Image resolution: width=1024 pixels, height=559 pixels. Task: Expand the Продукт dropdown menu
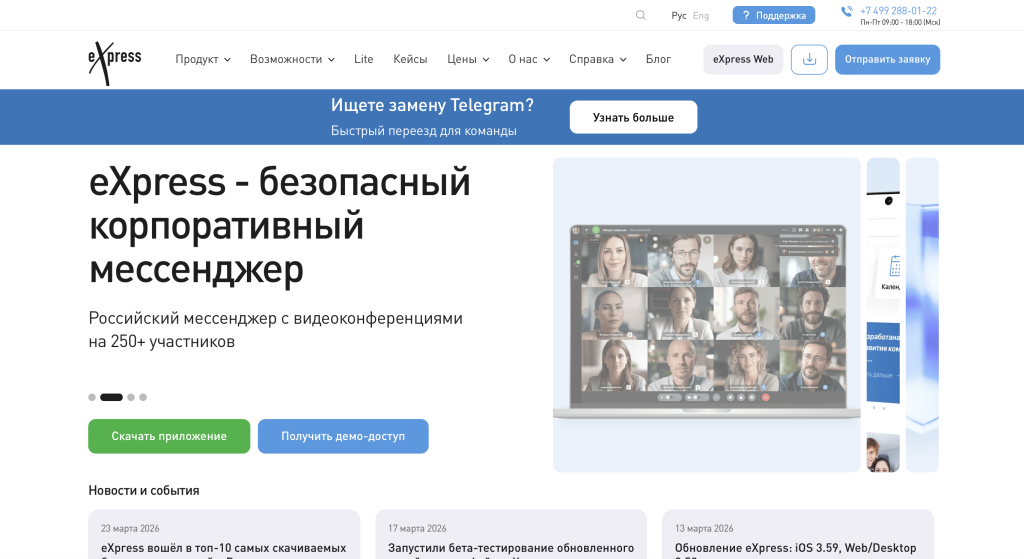[x=203, y=59]
